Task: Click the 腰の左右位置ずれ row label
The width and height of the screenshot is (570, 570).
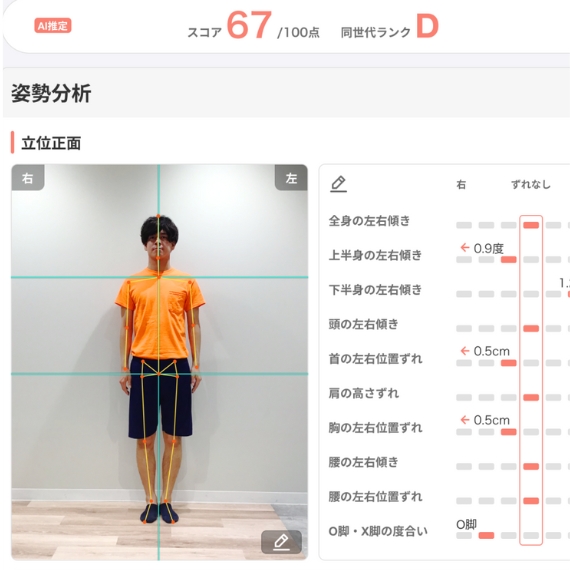Action: coord(375,497)
